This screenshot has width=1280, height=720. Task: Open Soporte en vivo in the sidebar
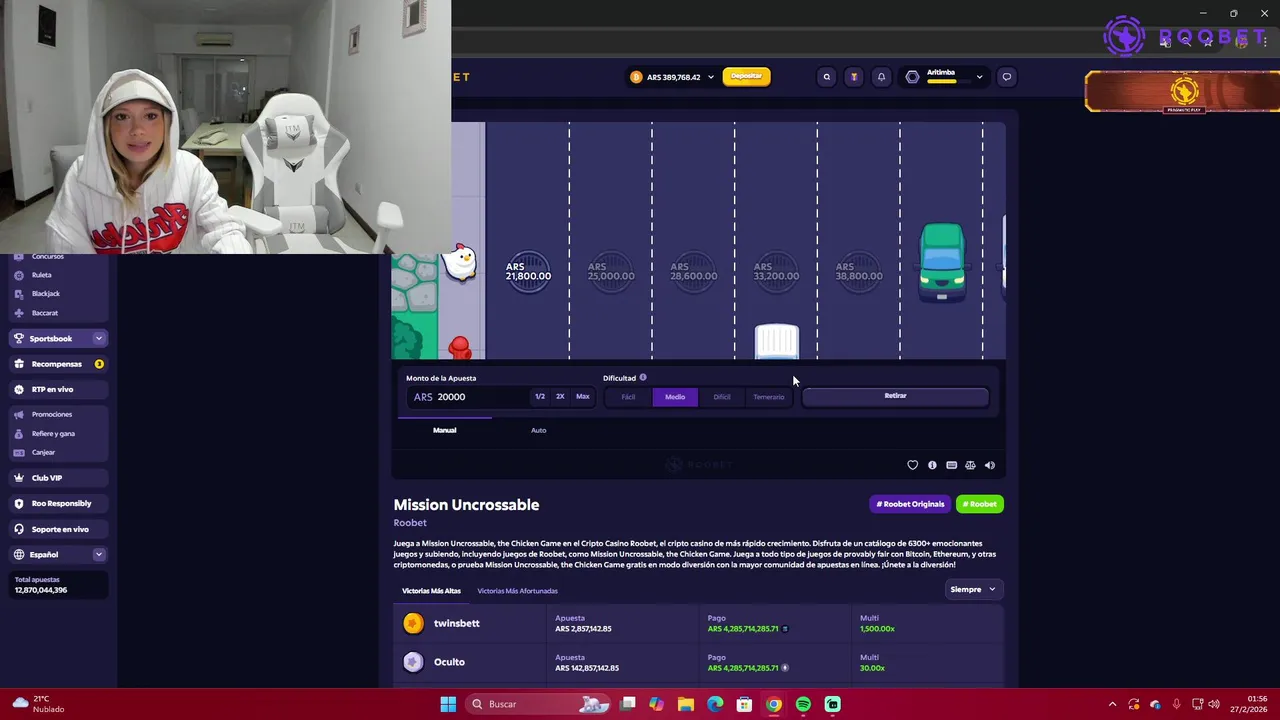(60, 529)
